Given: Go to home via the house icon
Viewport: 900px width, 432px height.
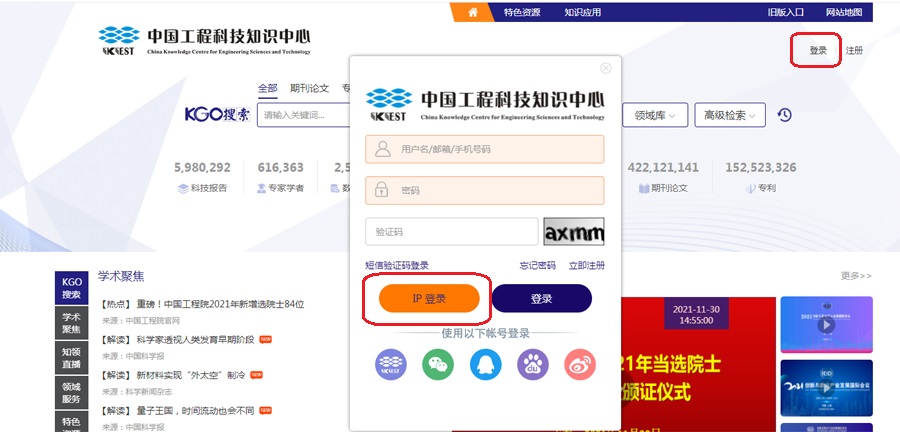Looking at the screenshot, I should [473, 12].
